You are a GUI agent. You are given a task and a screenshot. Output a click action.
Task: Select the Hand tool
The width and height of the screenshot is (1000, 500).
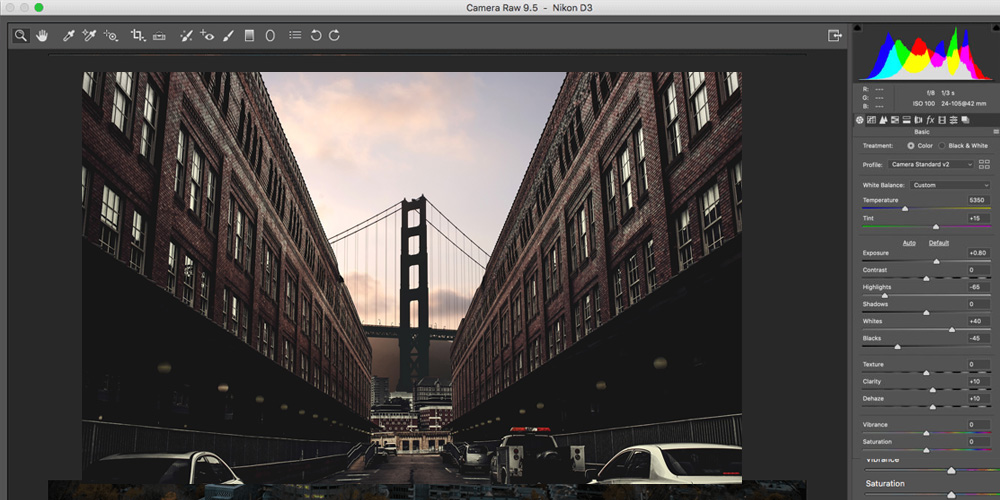42,36
